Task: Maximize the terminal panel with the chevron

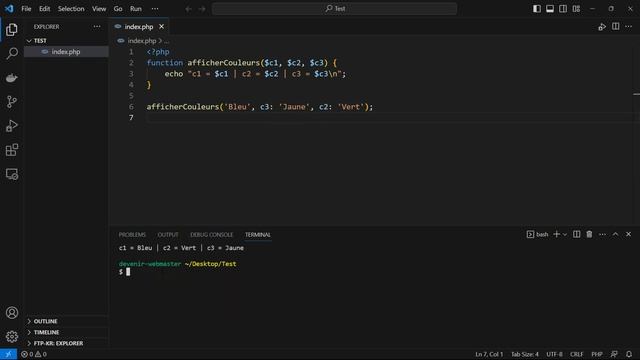Action: 616,234
